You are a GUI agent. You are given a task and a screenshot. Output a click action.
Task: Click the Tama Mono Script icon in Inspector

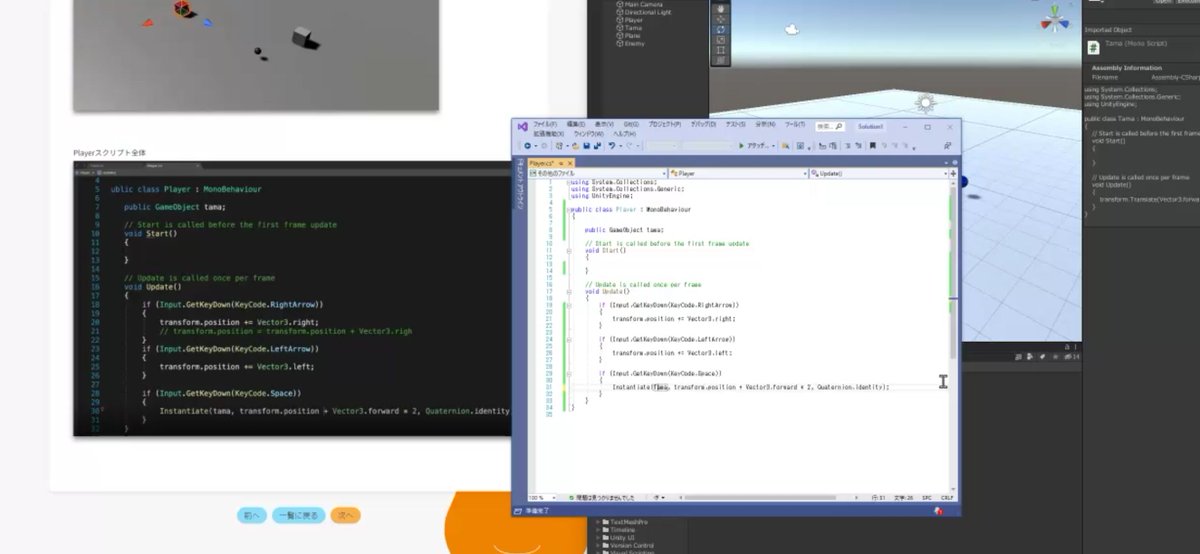click(1093, 47)
